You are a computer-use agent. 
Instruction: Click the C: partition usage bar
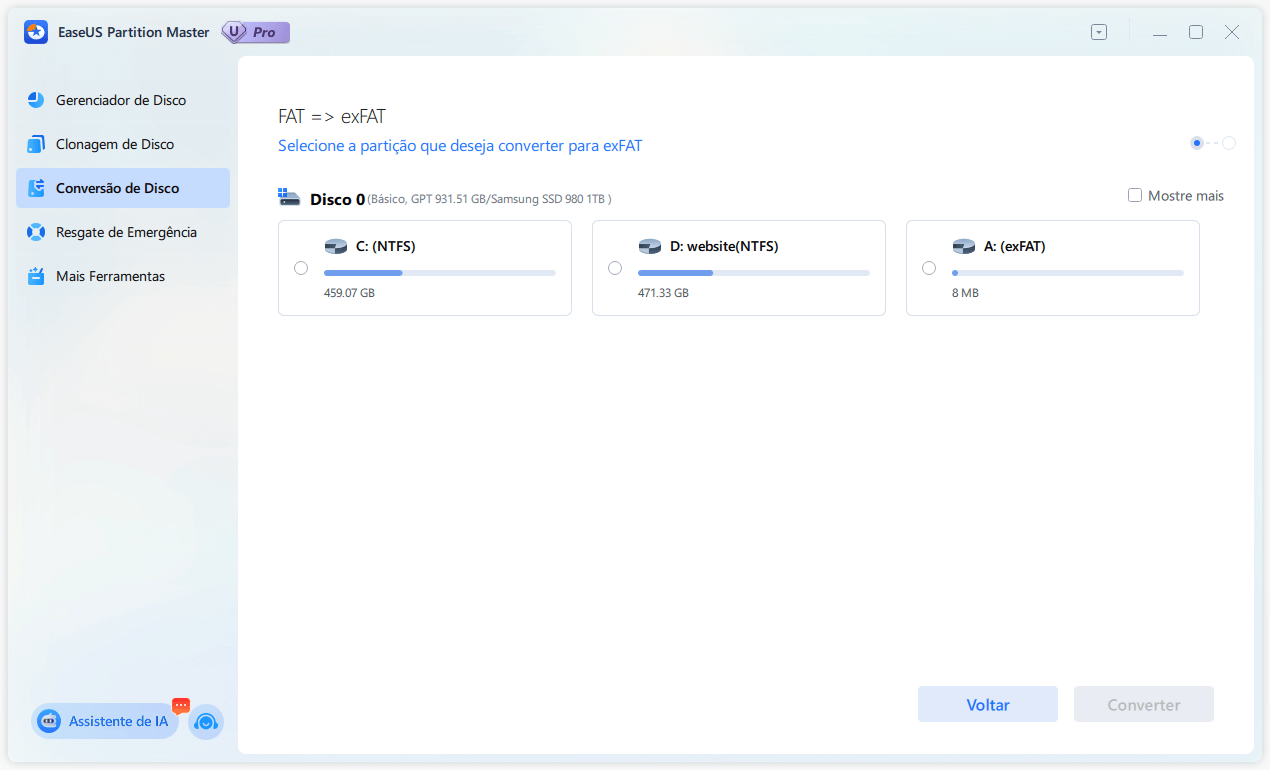point(439,273)
